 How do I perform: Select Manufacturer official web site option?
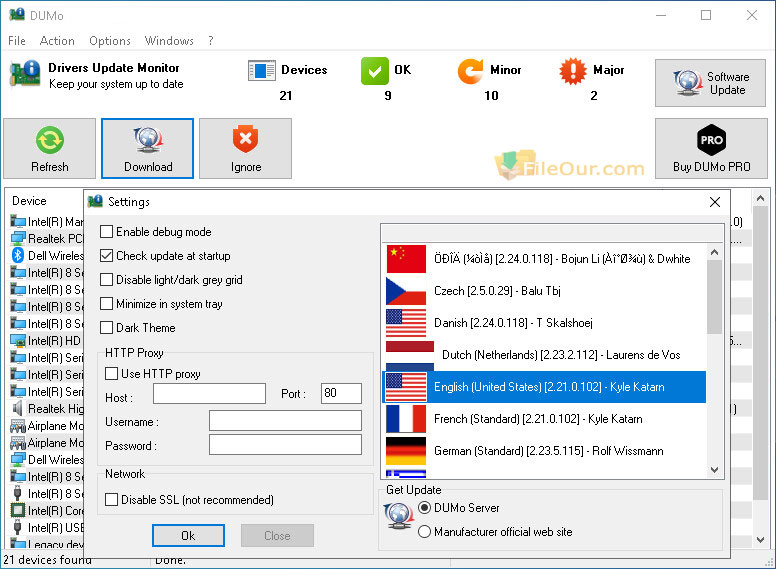424,532
